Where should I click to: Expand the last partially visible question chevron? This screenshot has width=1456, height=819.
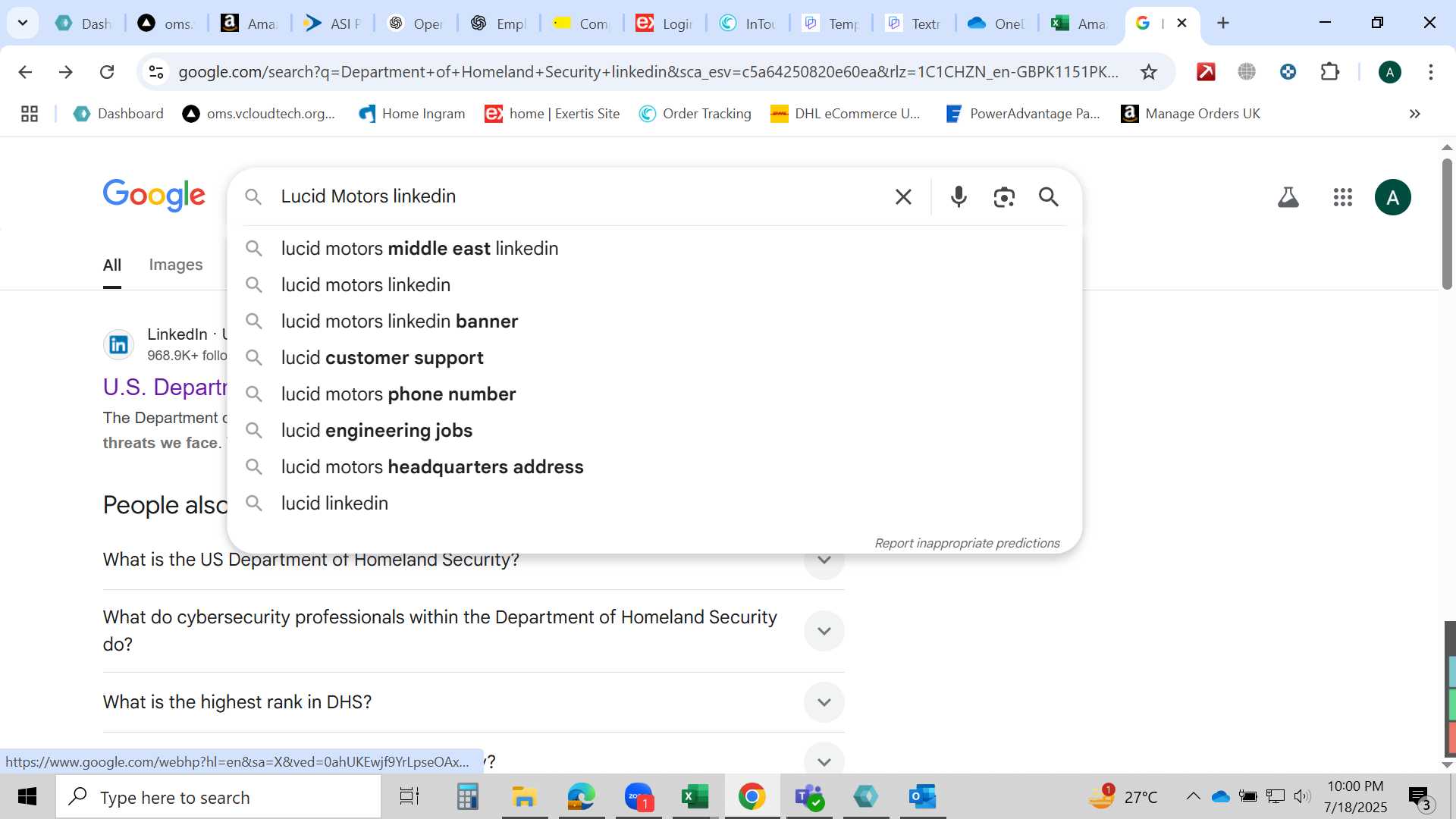click(x=824, y=761)
